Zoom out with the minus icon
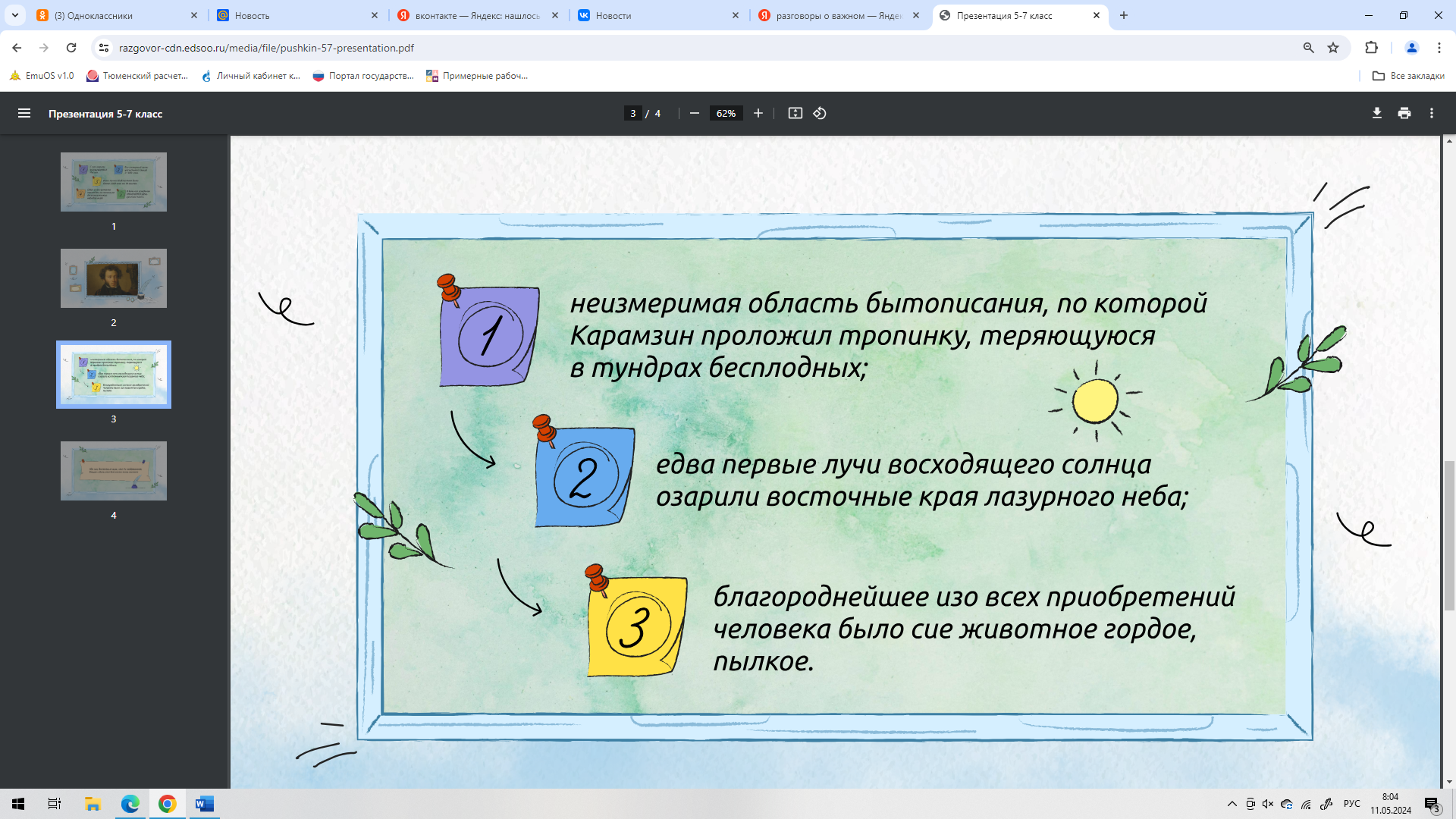1456x819 pixels. click(x=694, y=114)
